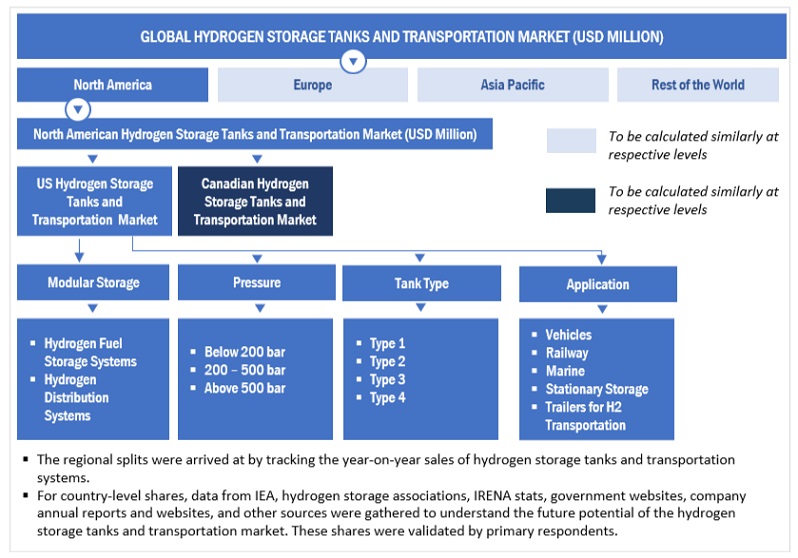Expand the arrow below the Tank Type box
This screenshot has height=558, width=798.
pyautogui.click(x=422, y=309)
